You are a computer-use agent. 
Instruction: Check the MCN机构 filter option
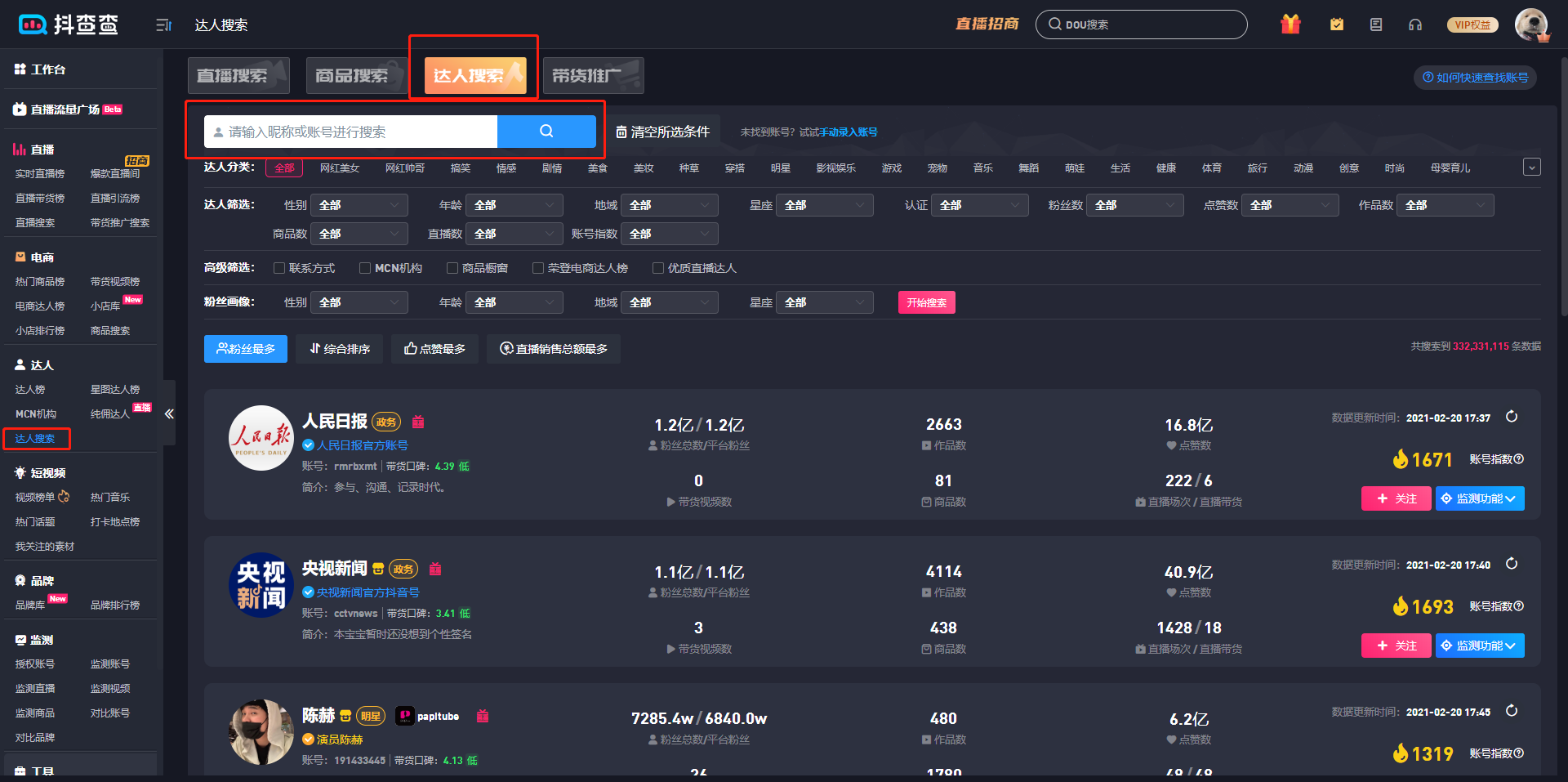click(x=365, y=268)
